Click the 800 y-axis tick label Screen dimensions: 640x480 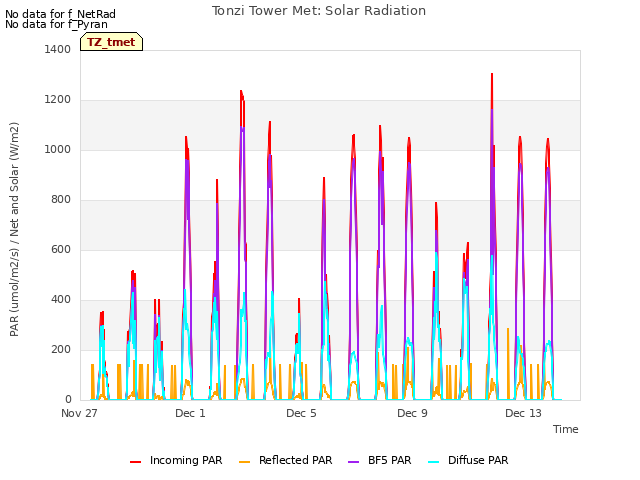click(61, 200)
